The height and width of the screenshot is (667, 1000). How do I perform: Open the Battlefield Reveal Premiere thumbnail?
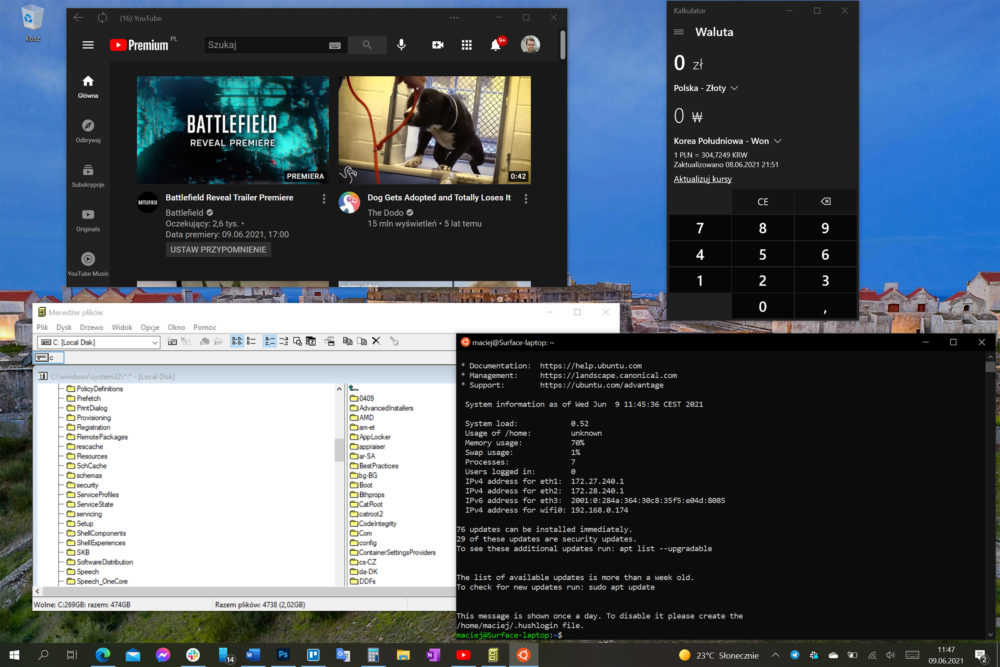tap(233, 130)
